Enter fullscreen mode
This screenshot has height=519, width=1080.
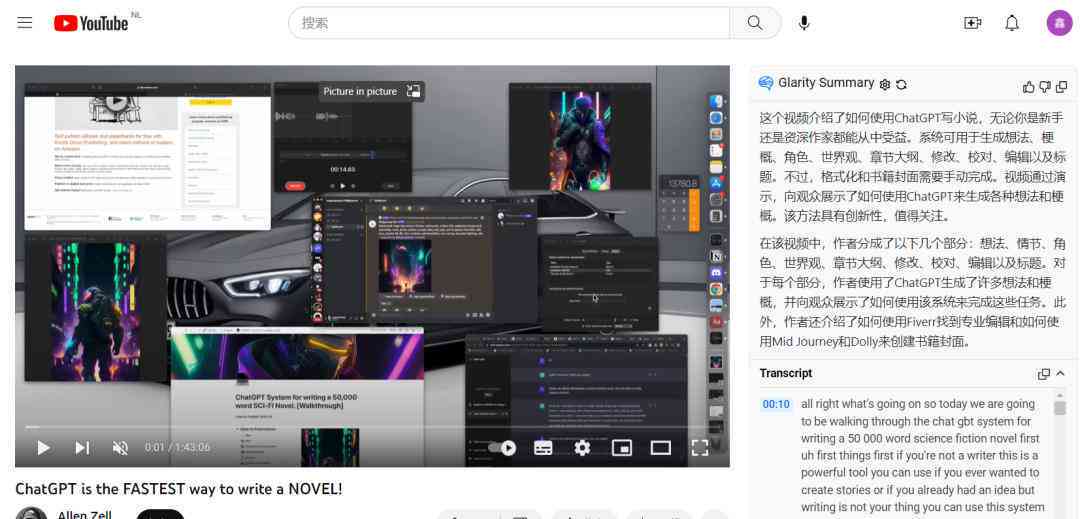tap(700, 448)
